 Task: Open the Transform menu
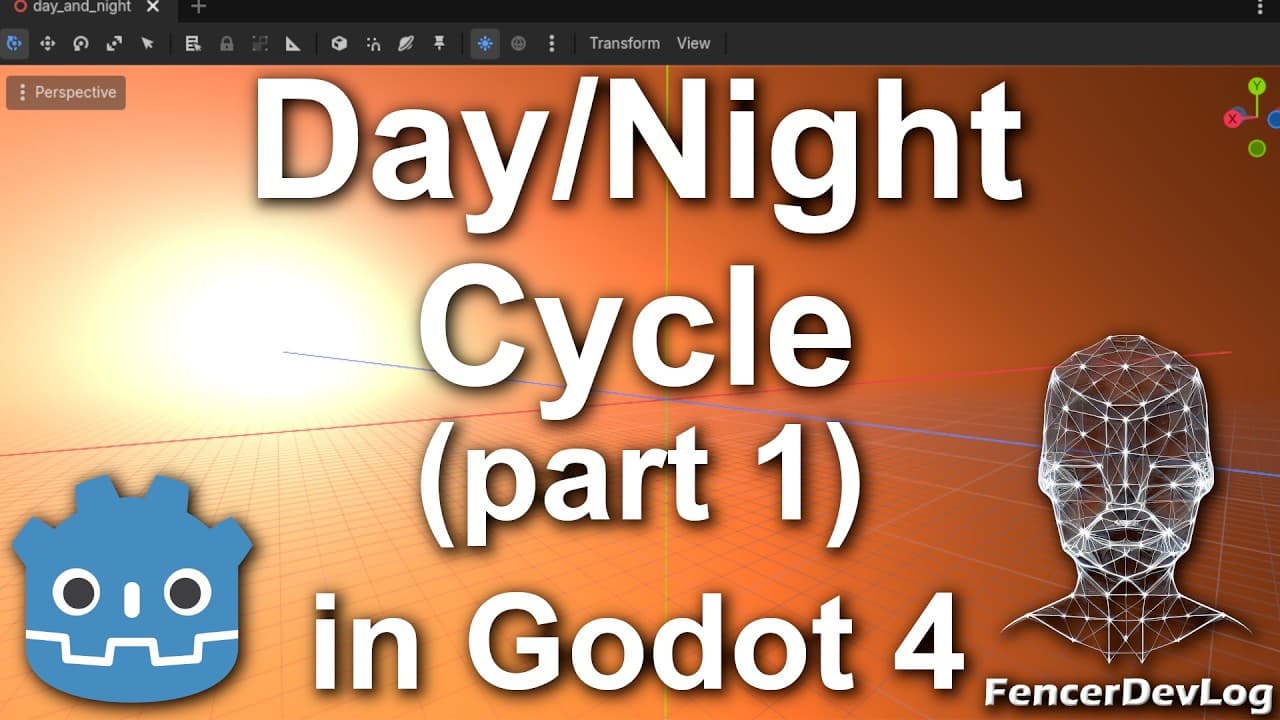click(625, 44)
